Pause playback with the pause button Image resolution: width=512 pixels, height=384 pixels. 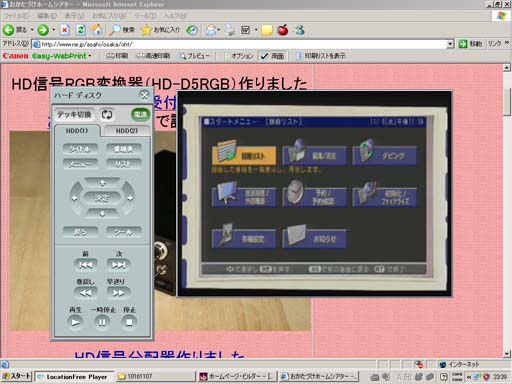point(102,322)
